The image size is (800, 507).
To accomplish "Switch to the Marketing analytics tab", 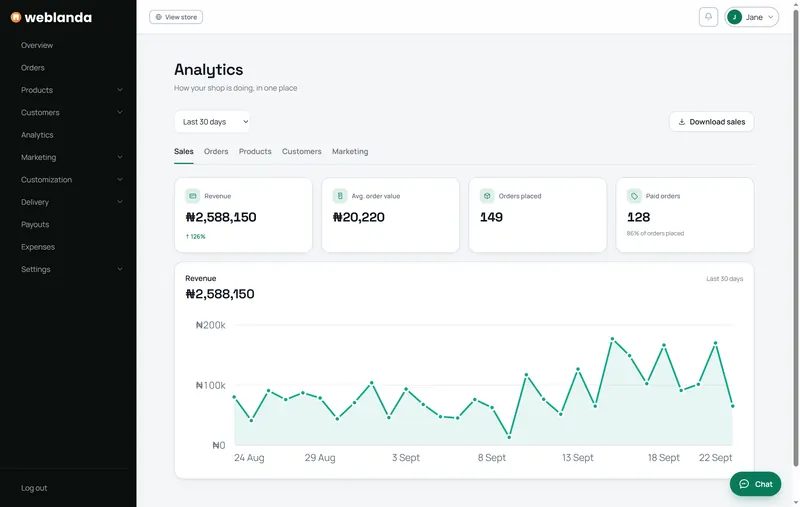I will 350,151.
